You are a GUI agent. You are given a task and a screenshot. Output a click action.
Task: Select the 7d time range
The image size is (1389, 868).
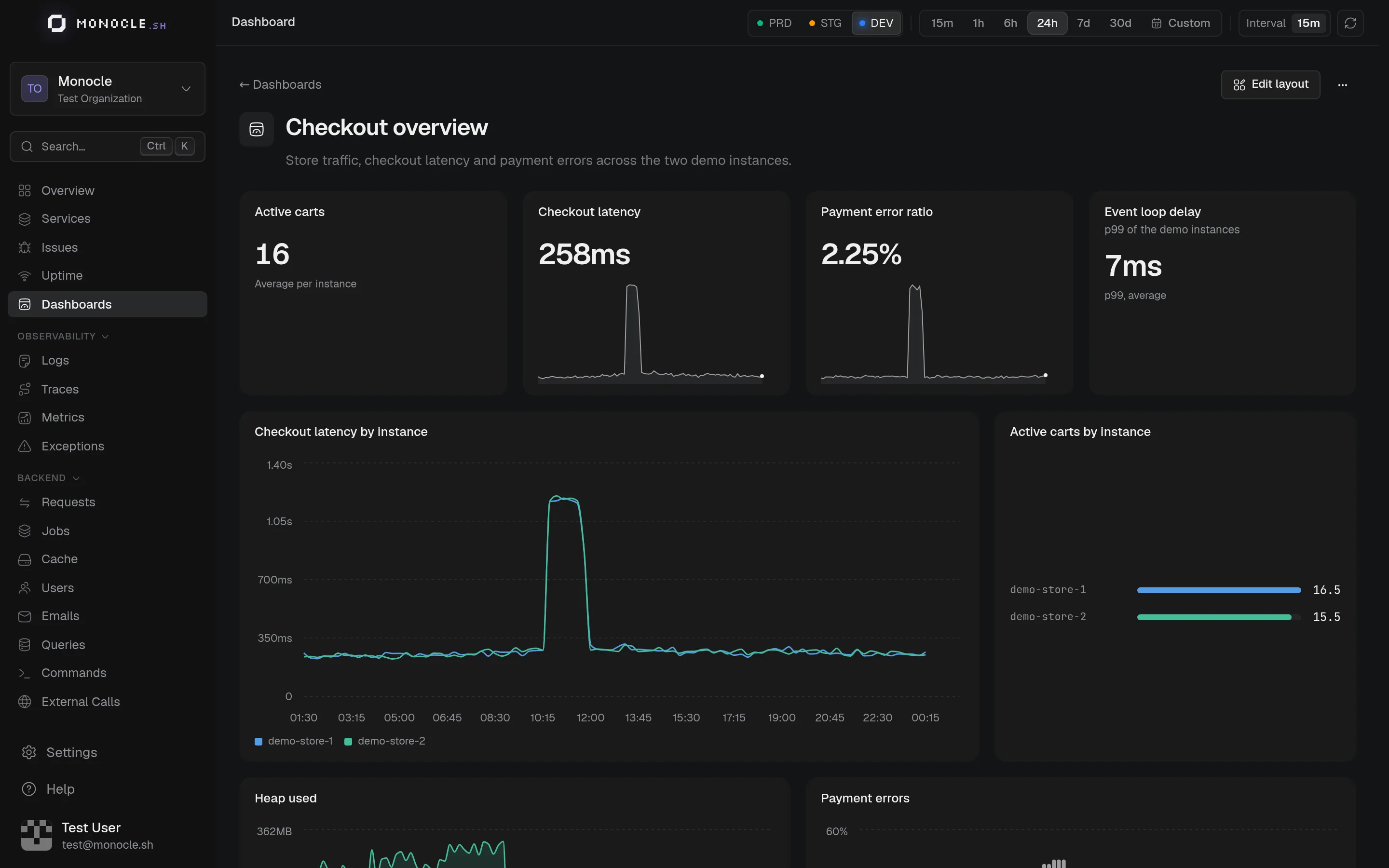coord(1083,23)
